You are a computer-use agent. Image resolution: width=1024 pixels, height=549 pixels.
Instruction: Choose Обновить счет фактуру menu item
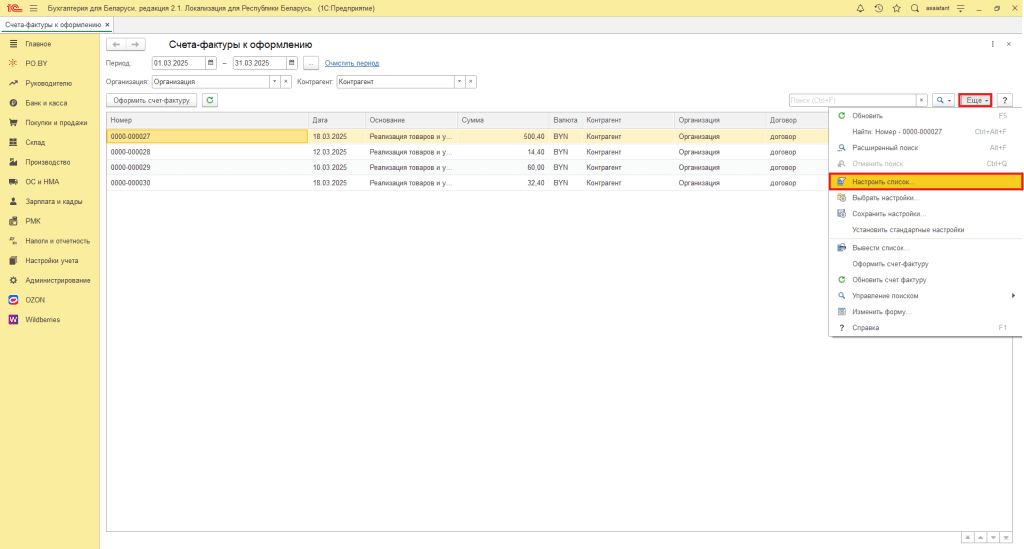(x=925, y=280)
